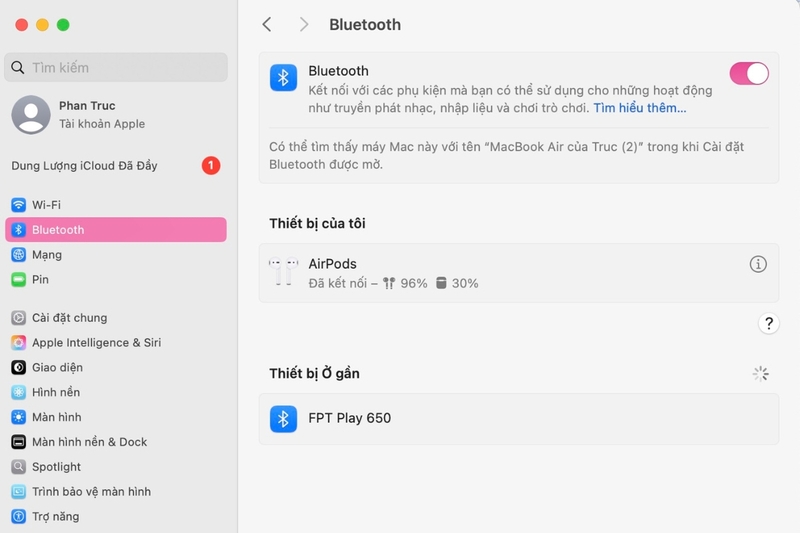This screenshot has height=533, width=800.
Task: Click the Trợ năng accessibility icon
Action: (x=19, y=517)
